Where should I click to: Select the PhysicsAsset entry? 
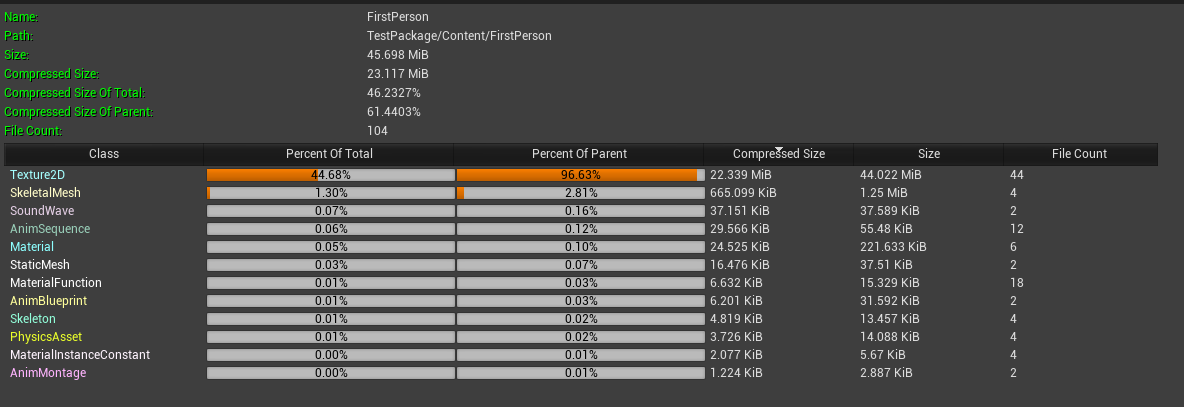click(x=46, y=337)
